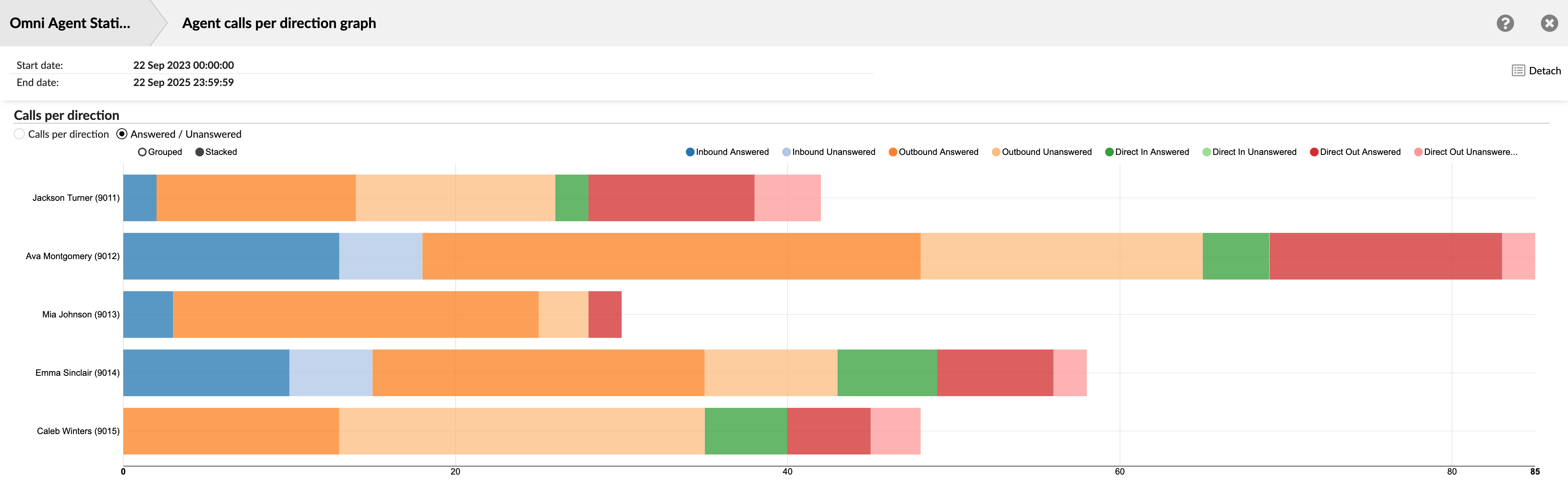Close the graph panel with X icon
Viewport: 1568px width, 484px height.
1549,23
